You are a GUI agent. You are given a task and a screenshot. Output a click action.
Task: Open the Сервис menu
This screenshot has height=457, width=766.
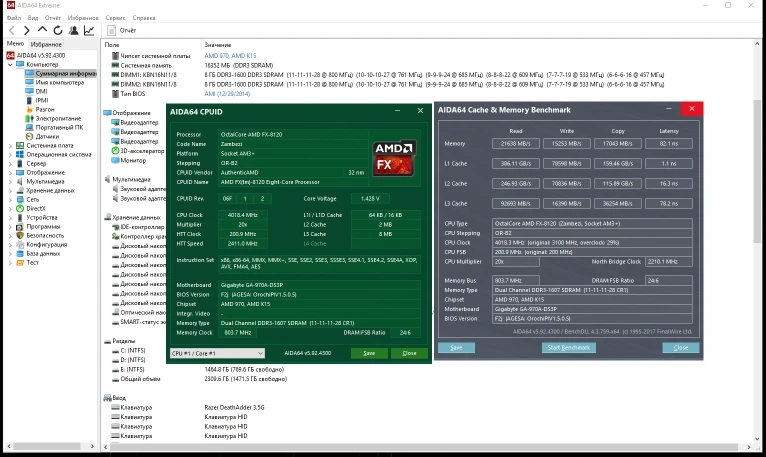[x=115, y=18]
